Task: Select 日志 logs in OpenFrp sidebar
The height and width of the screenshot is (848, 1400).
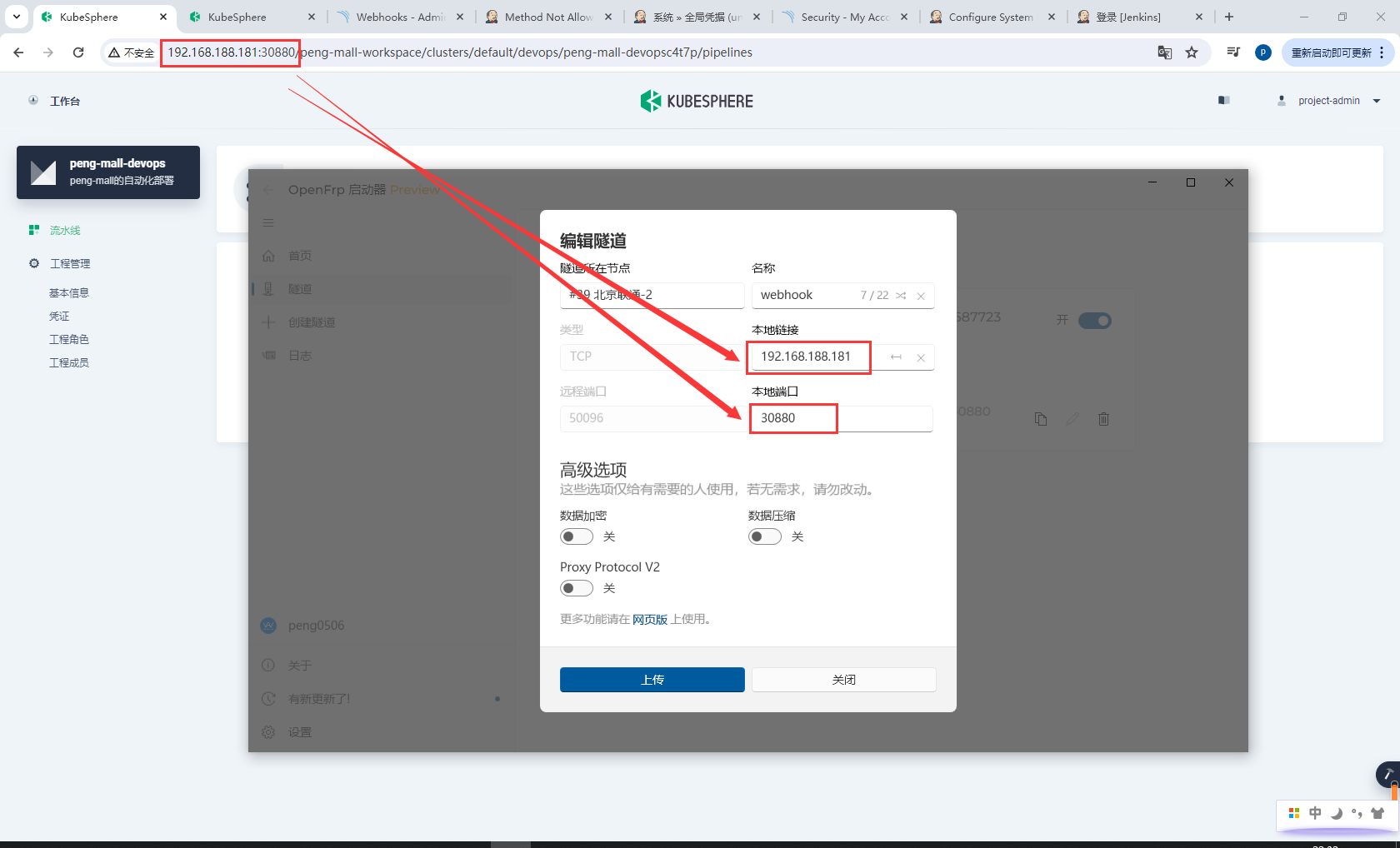Action: (x=382, y=356)
